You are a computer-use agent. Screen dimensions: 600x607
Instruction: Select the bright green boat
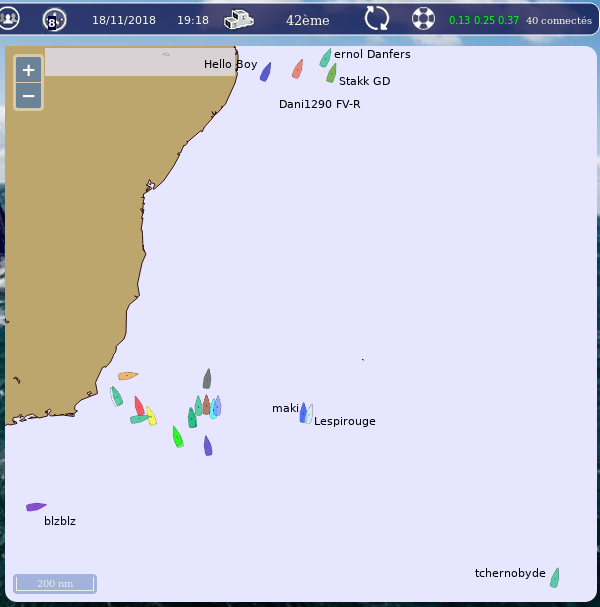tap(178, 437)
